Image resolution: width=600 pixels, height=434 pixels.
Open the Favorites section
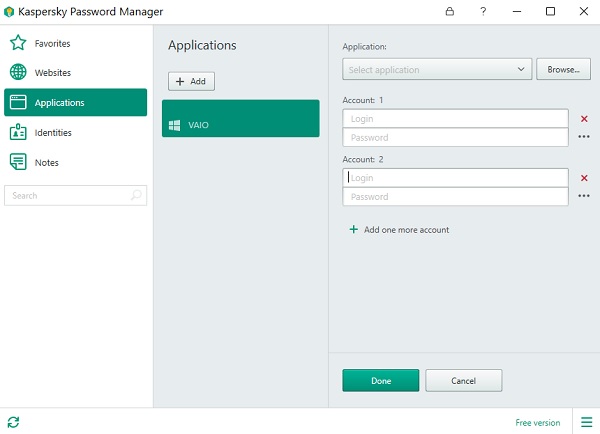(x=52, y=44)
